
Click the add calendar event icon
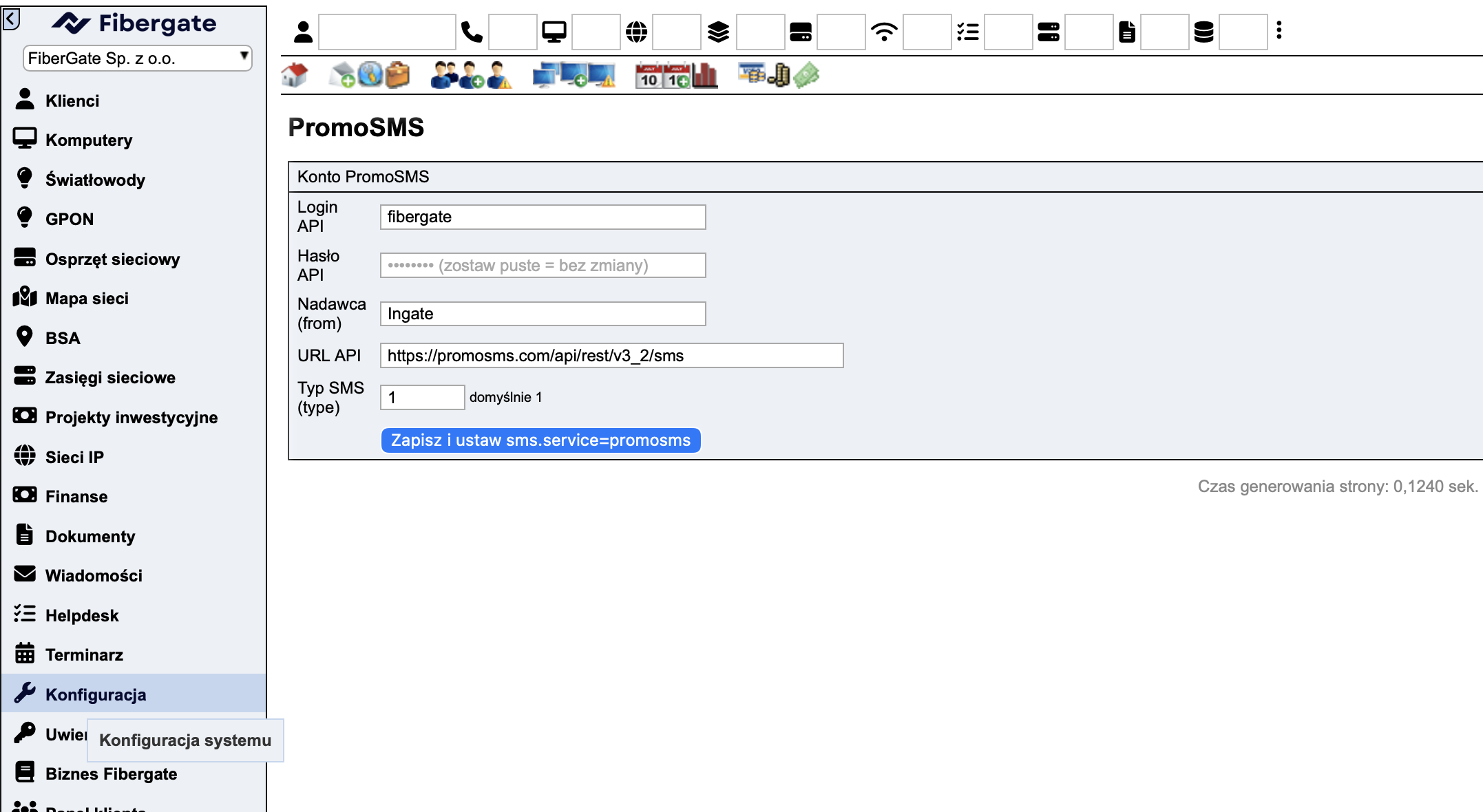[x=677, y=76]
